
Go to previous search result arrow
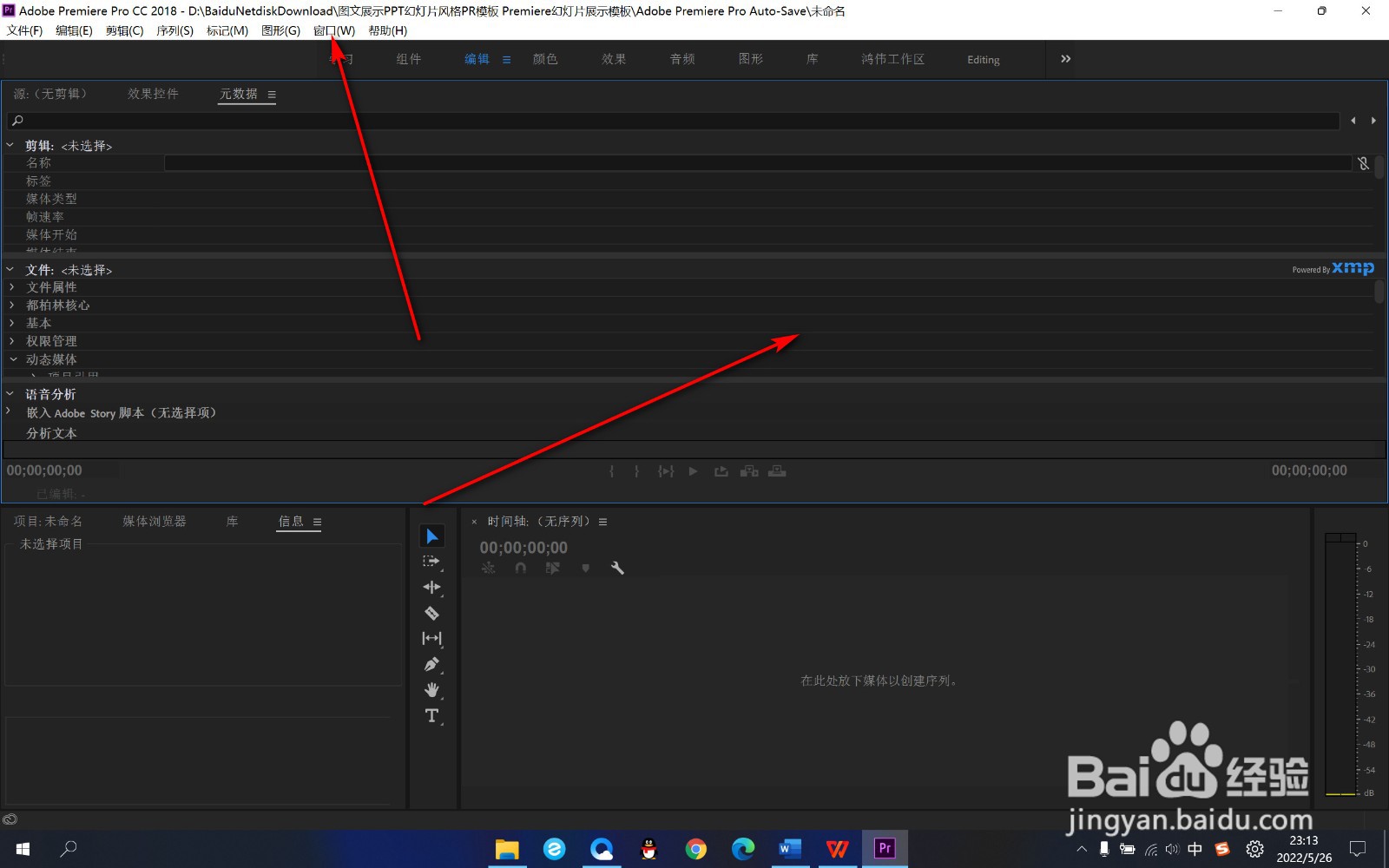1353,121
